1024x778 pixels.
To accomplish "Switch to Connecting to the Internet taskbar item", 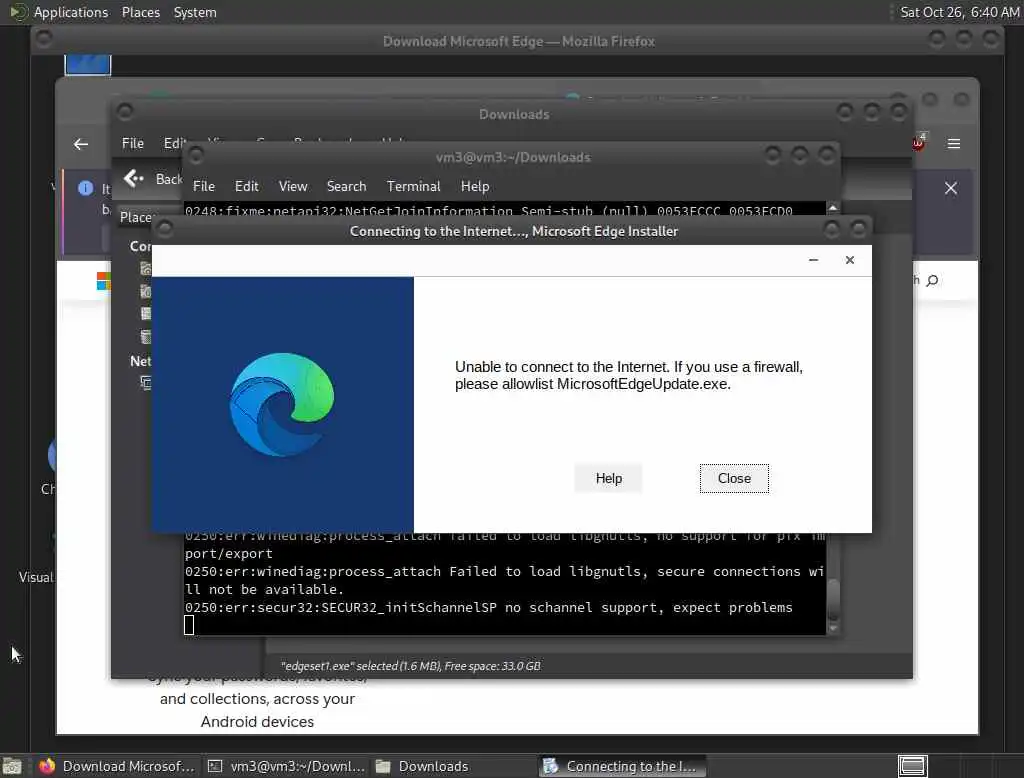I will (622, 766).
